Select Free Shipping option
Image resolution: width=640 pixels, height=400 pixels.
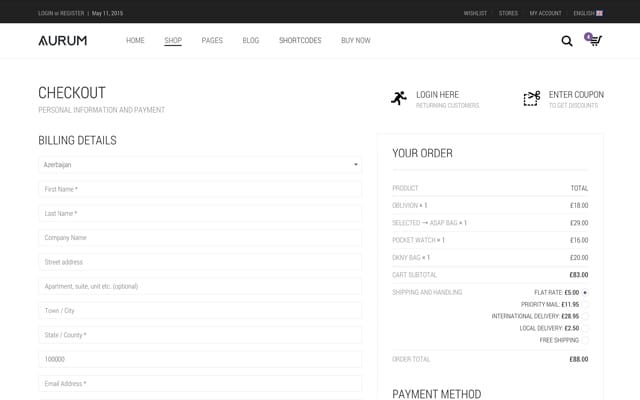pyautogui.click(x=585, y=340)
